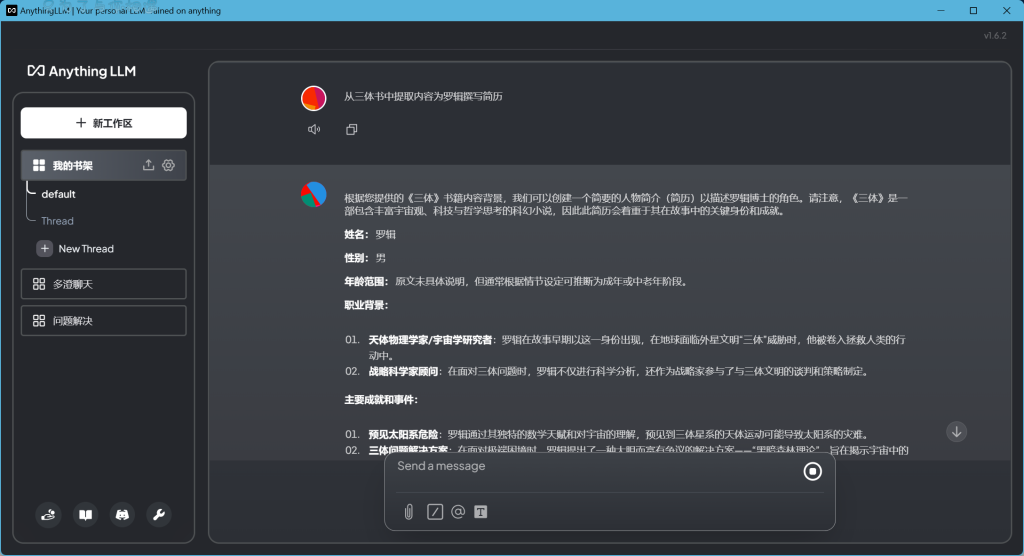
Task: Stop generating response with the stop button
Action: point(812,471)
